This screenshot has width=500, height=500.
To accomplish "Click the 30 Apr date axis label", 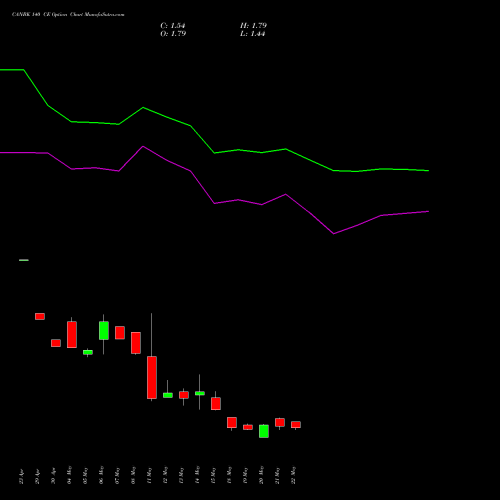I will point(53,476).
